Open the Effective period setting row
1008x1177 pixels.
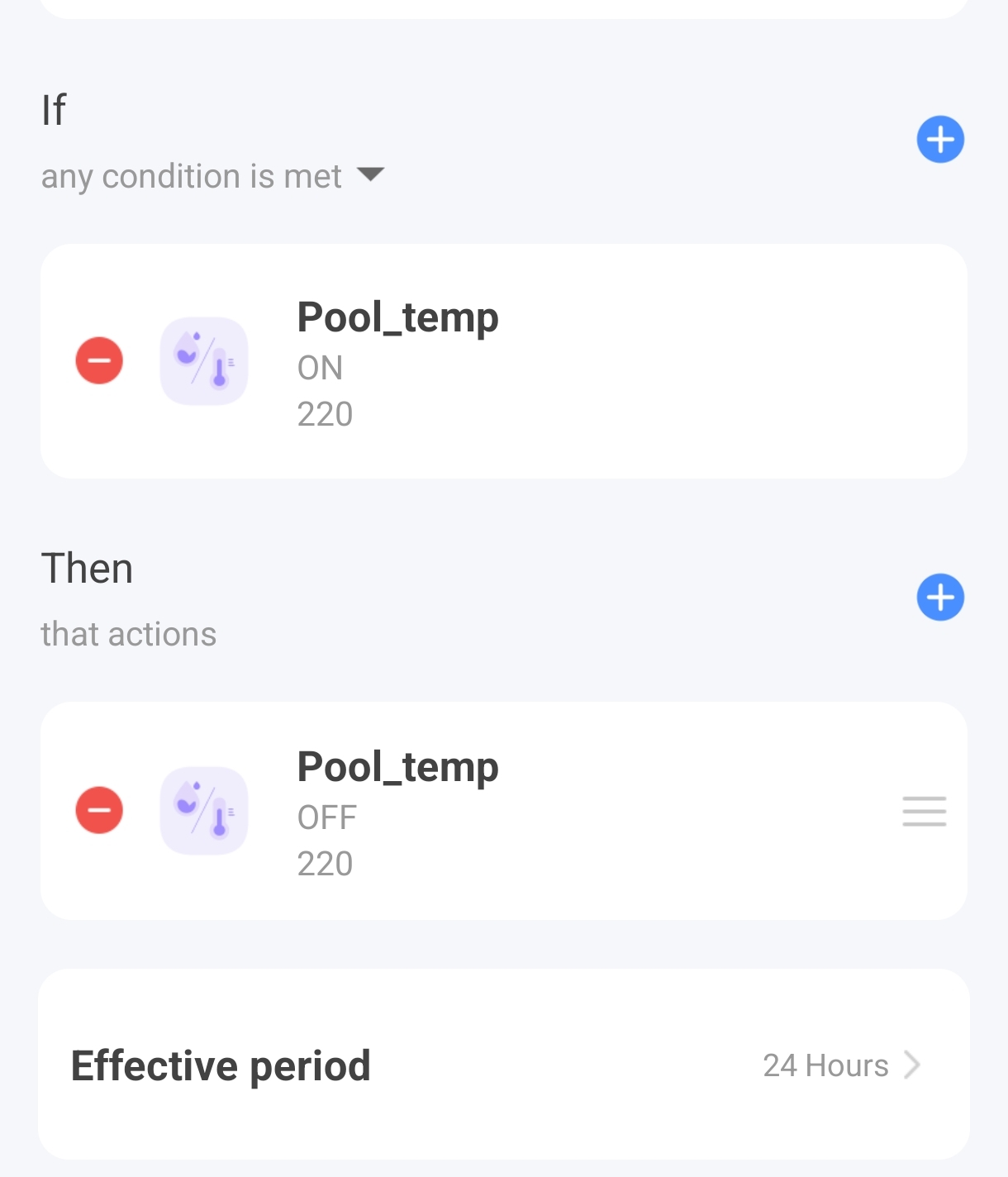click(504, 1065)
